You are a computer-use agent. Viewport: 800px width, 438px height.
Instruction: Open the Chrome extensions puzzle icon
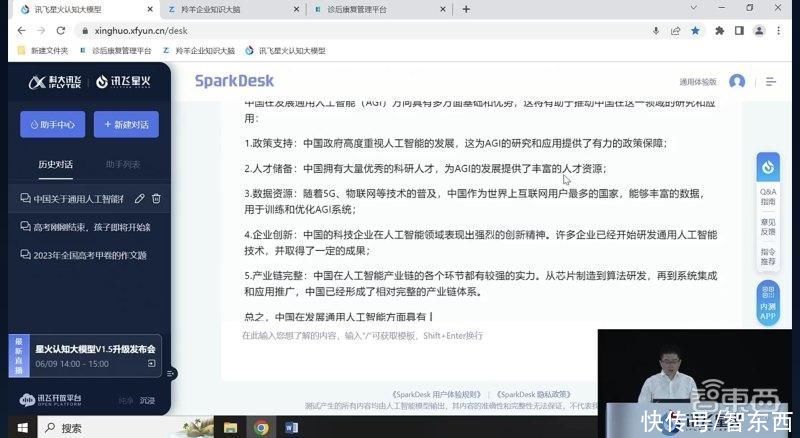click(x=719, y=31)
